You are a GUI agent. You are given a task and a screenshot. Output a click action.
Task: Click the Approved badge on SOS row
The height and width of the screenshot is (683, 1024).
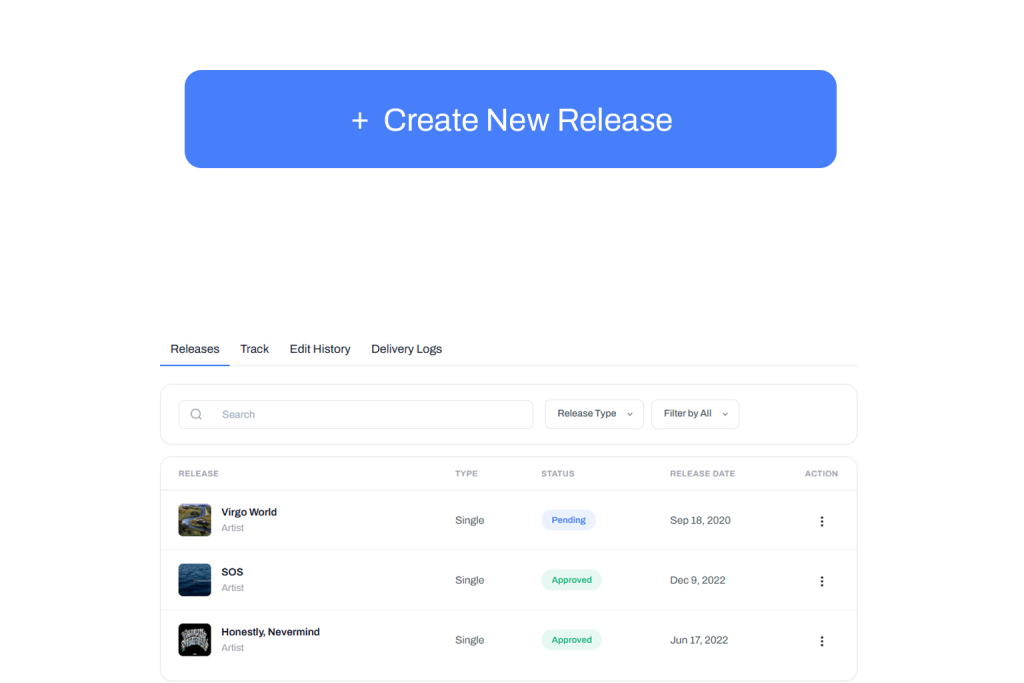click(x=571, y=580)
